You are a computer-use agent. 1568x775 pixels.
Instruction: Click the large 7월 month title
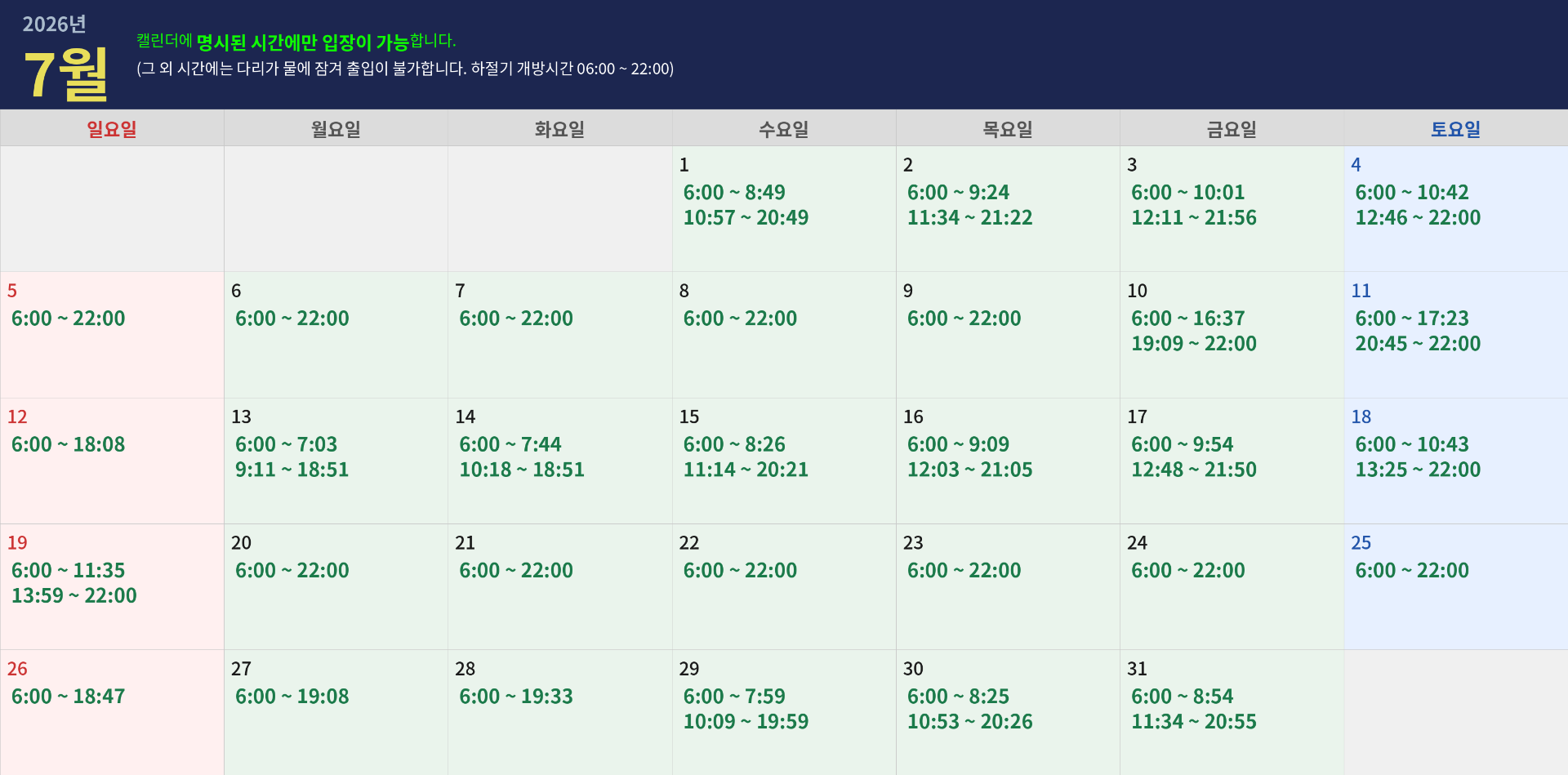tap(65, 74)
